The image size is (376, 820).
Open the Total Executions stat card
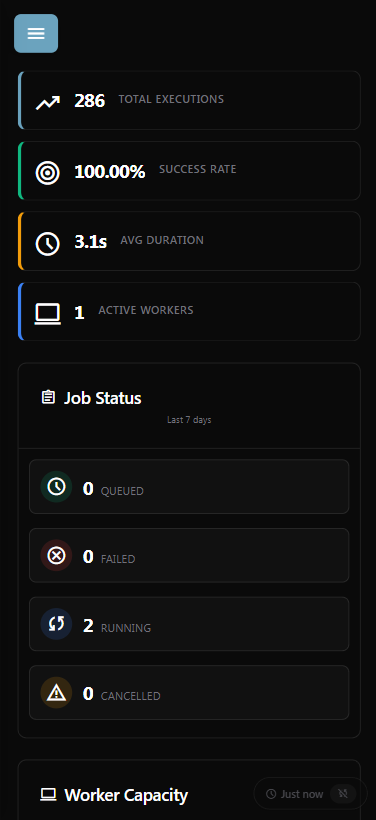[189, 100]
